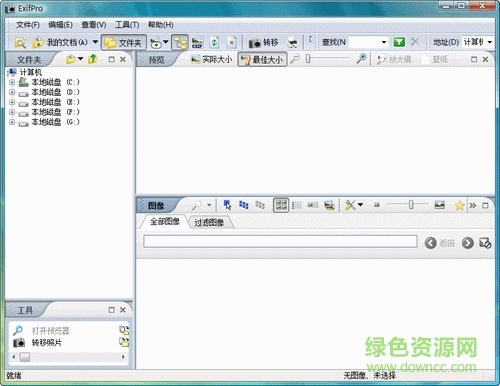Viewport: 500px width, 386px height.
Task: Open the 查看(V) menu
Action: click(94, 25)
